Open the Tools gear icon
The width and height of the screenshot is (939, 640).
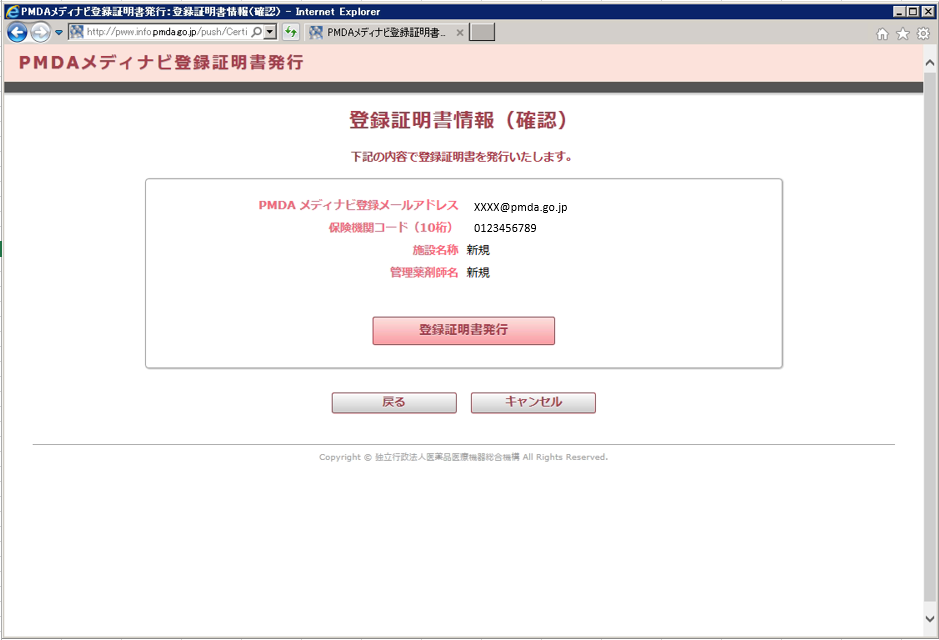pyautogui.click(x=923, y=34)
